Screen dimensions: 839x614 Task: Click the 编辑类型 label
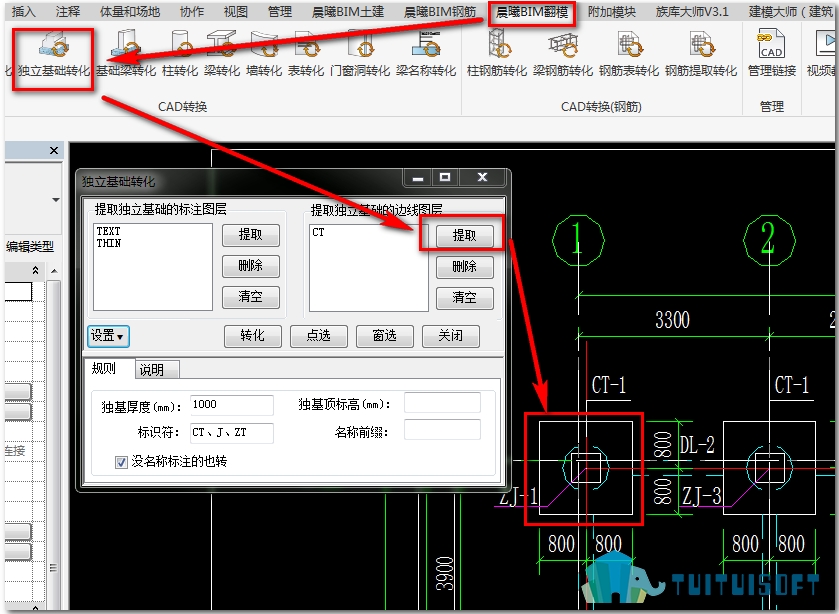tap(30, 246)
